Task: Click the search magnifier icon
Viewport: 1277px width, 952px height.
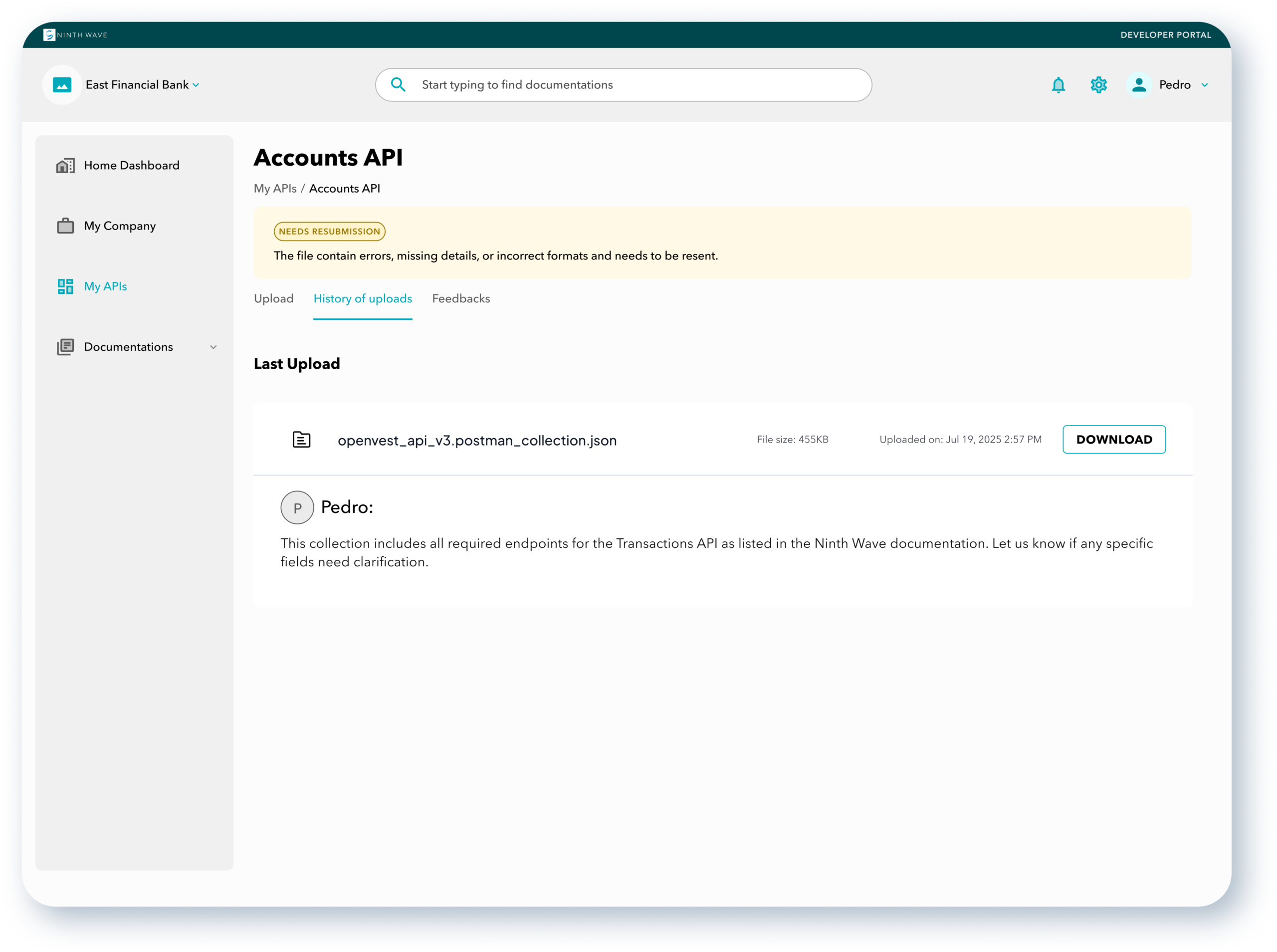Action: 398,85
